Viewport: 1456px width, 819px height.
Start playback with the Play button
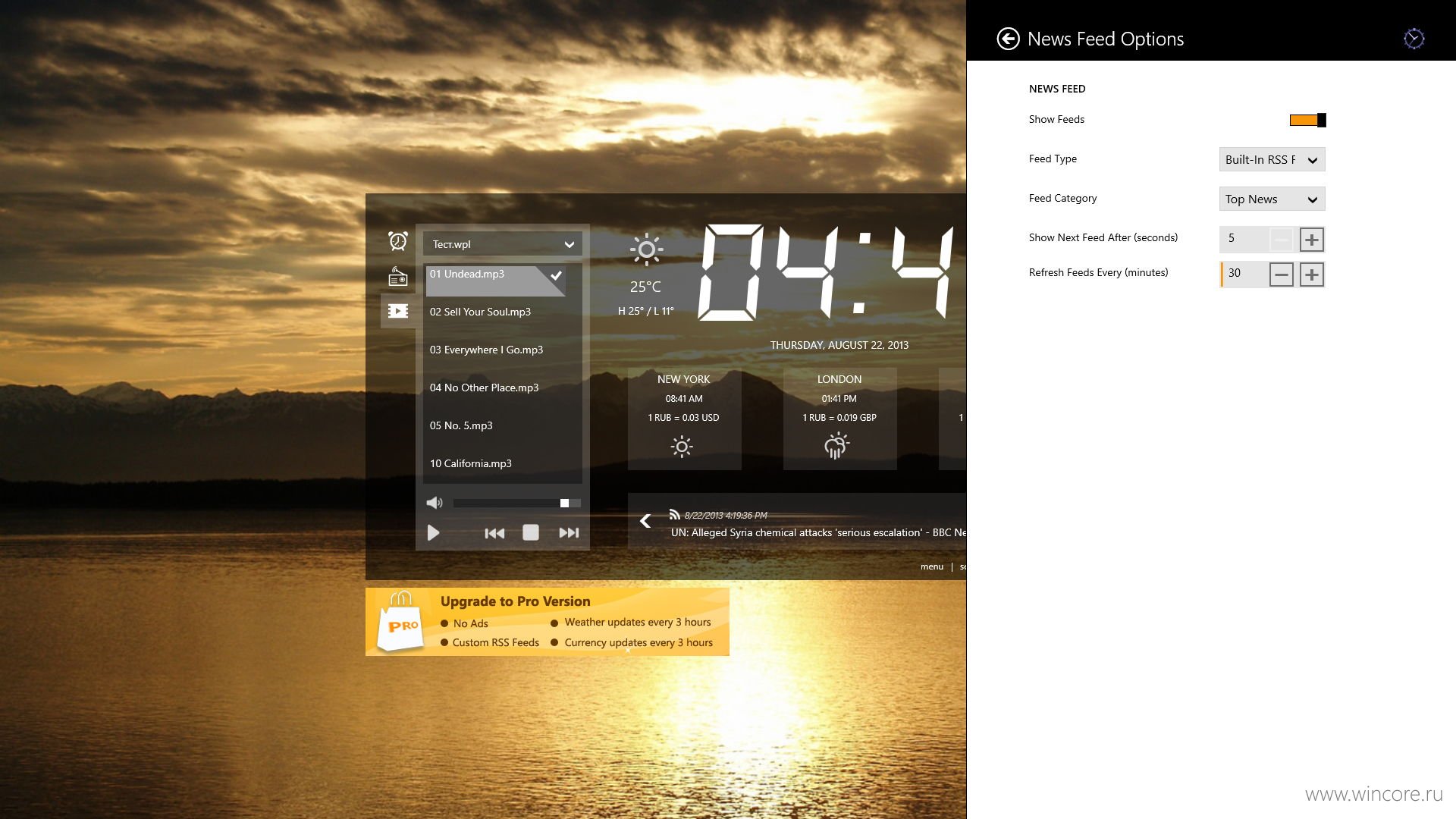[434, 533]
